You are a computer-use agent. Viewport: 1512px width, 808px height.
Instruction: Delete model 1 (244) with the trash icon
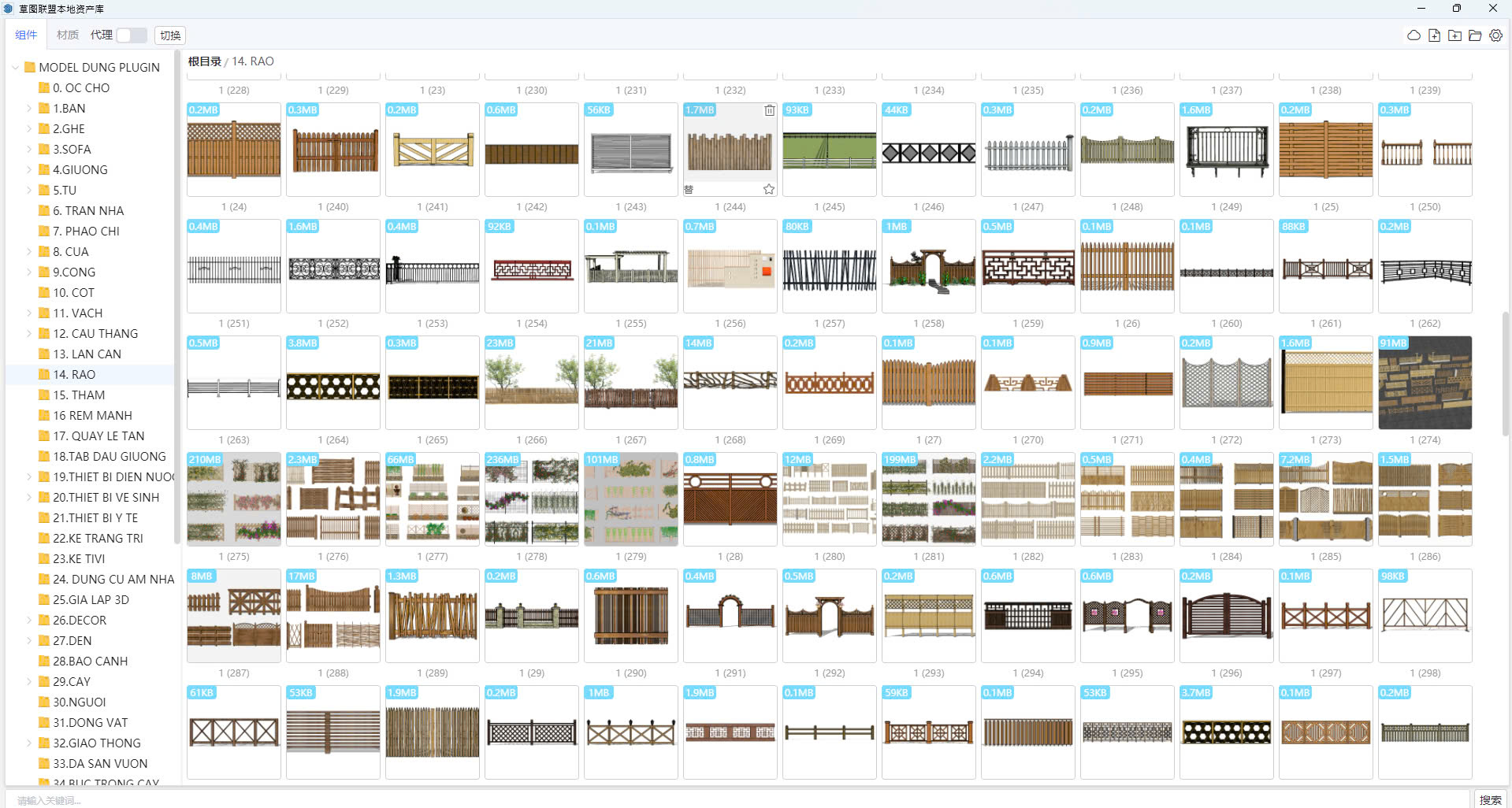click(x=769, y=110)
